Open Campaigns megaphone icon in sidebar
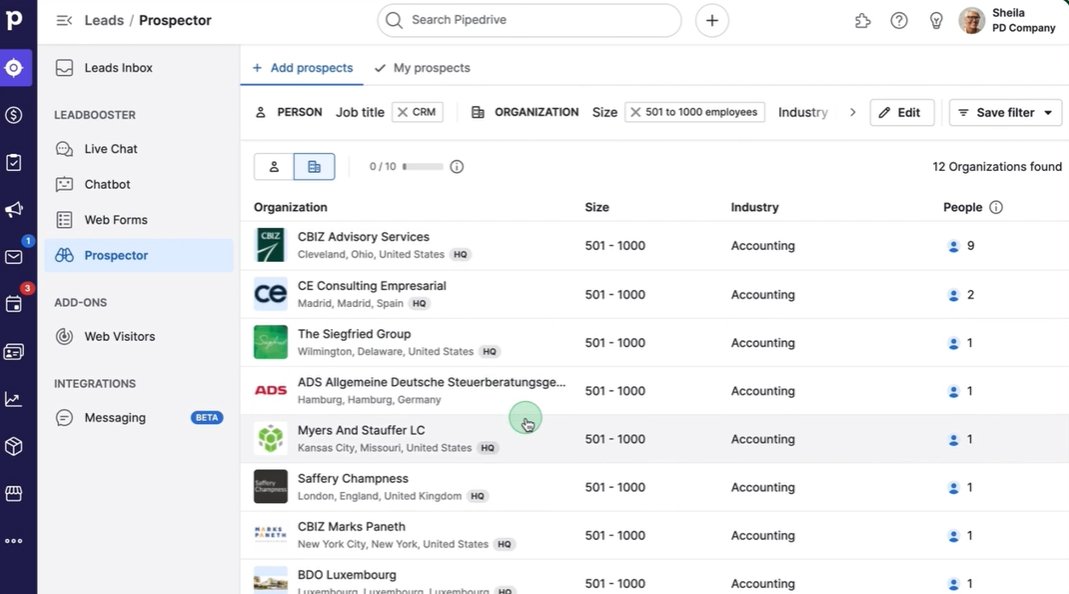This screenshot has height=594, width=1069. pyautogui.click(x=14, y=209)
